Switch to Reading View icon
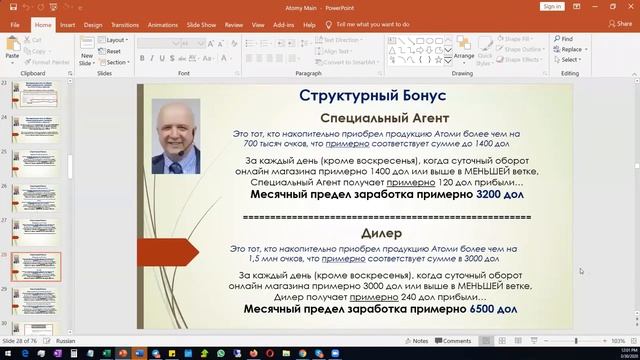 pyautogui.click(x=518, y=341)
